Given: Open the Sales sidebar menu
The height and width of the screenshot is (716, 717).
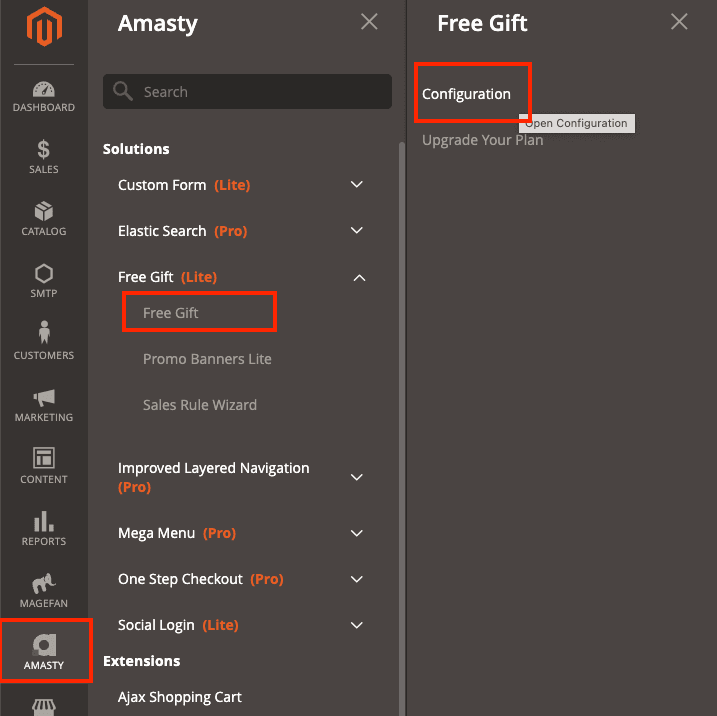Looking at the screenshot, I should tap(44, 157).
